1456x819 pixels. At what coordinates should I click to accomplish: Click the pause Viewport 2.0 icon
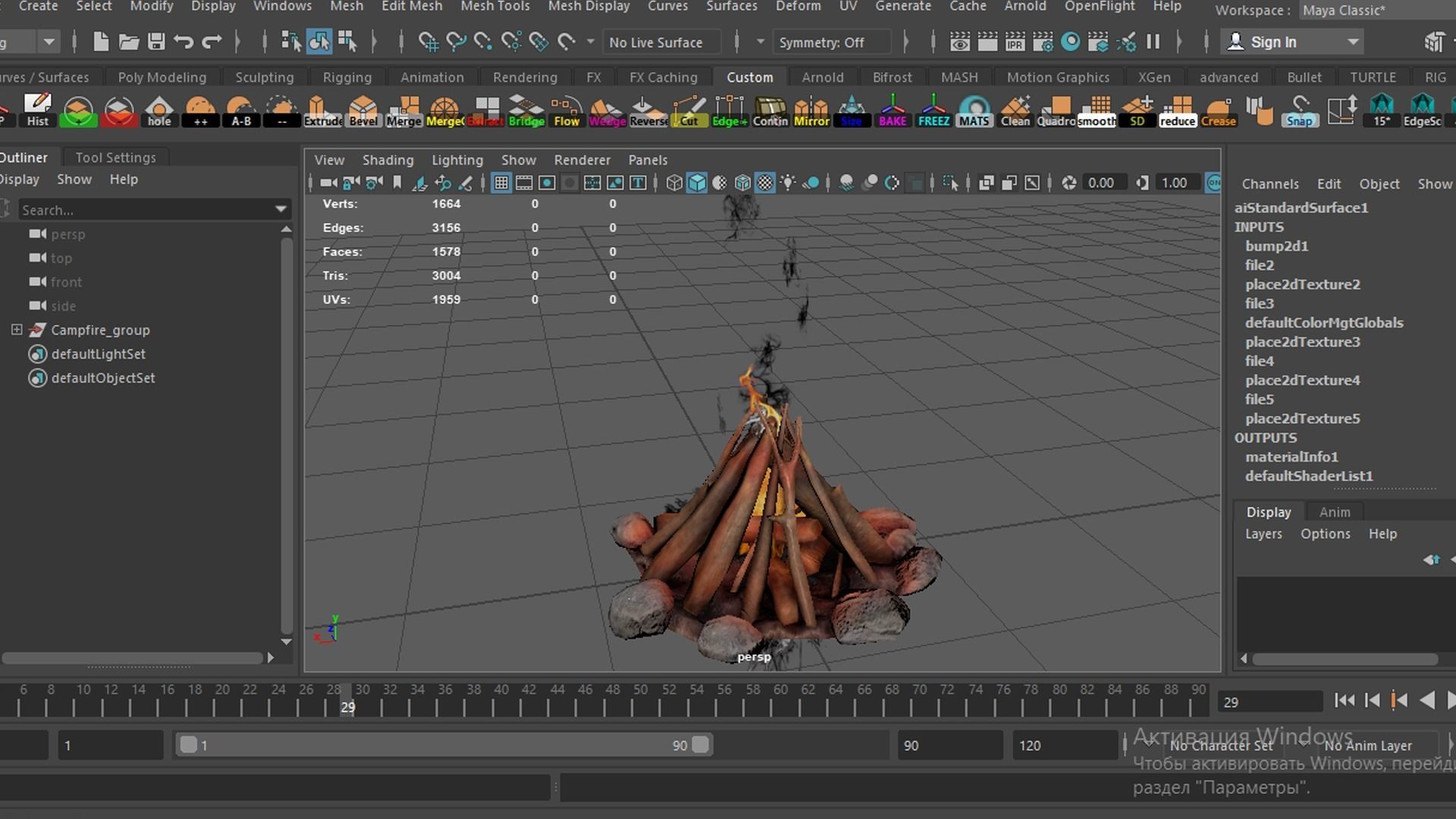(1153, 42)
